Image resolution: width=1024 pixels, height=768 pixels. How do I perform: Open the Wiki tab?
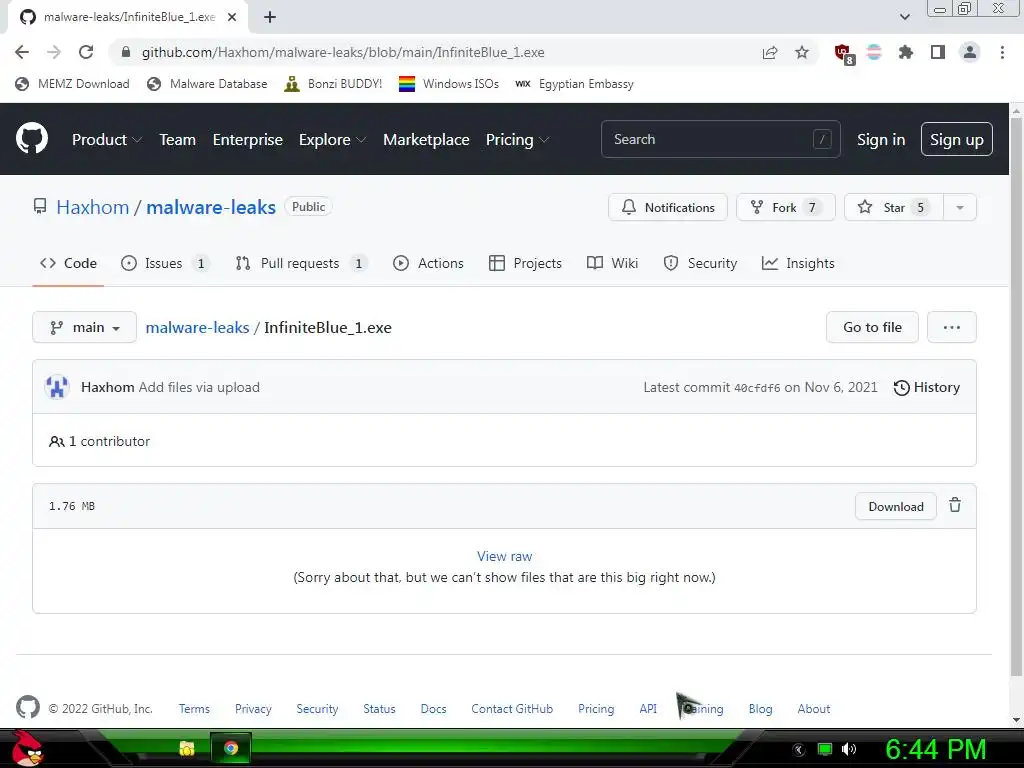(x=613, y=263)
